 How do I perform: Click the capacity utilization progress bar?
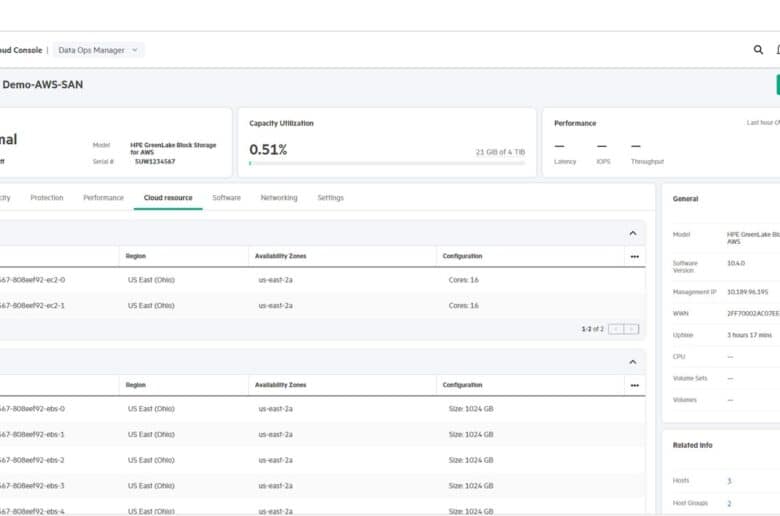(387, 163)
